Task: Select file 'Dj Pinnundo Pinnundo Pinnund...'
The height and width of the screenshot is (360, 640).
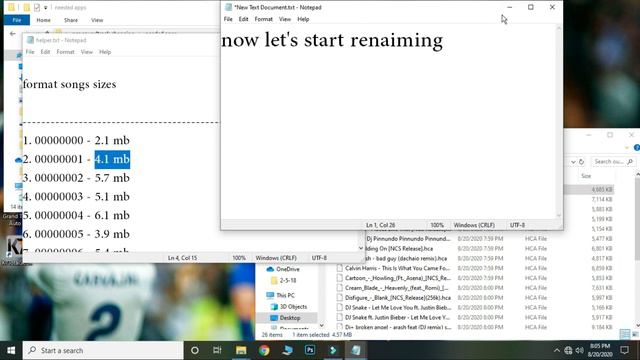Action: (408, 239)
